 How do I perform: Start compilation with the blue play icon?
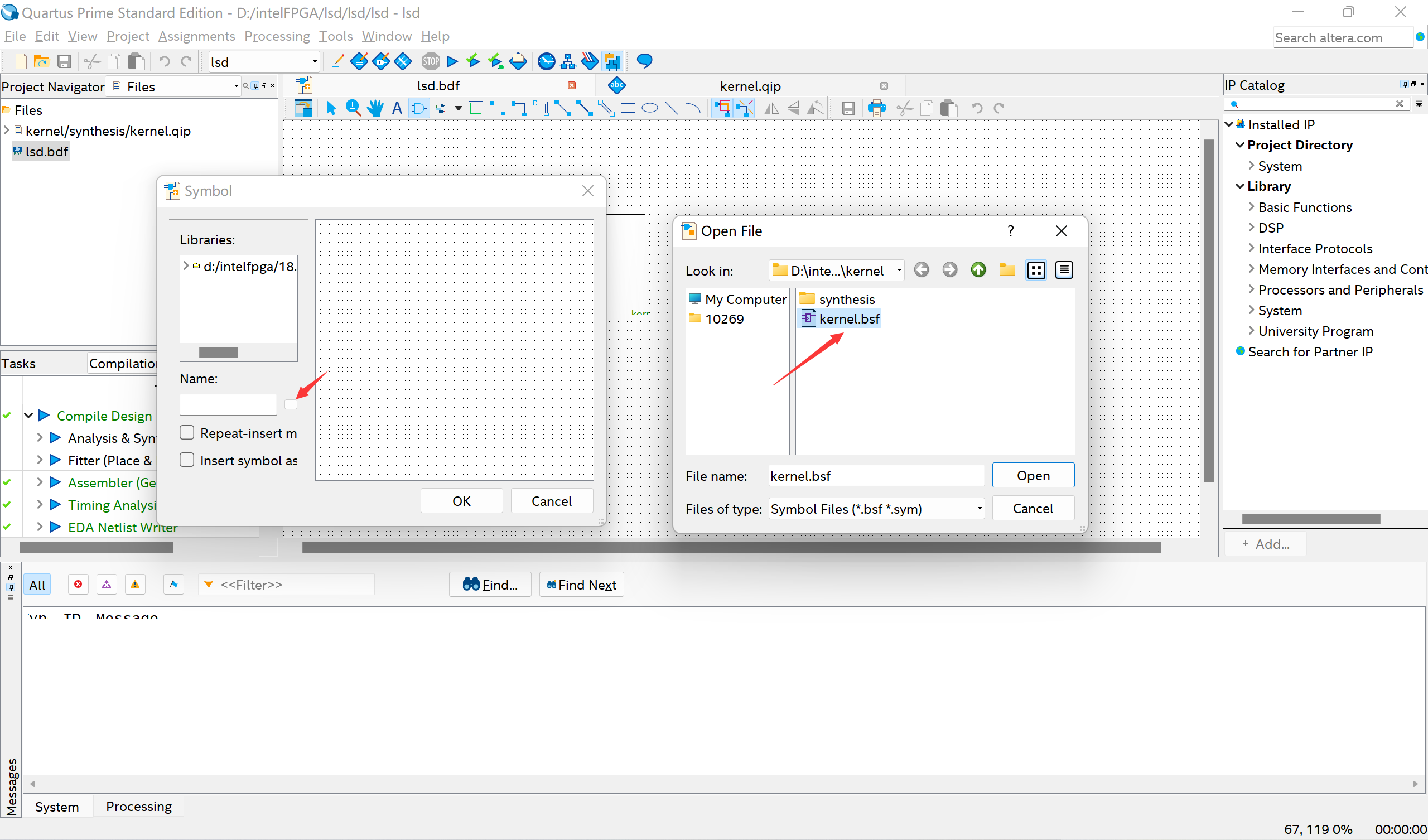pyautogui.click(x=452, y=61)
